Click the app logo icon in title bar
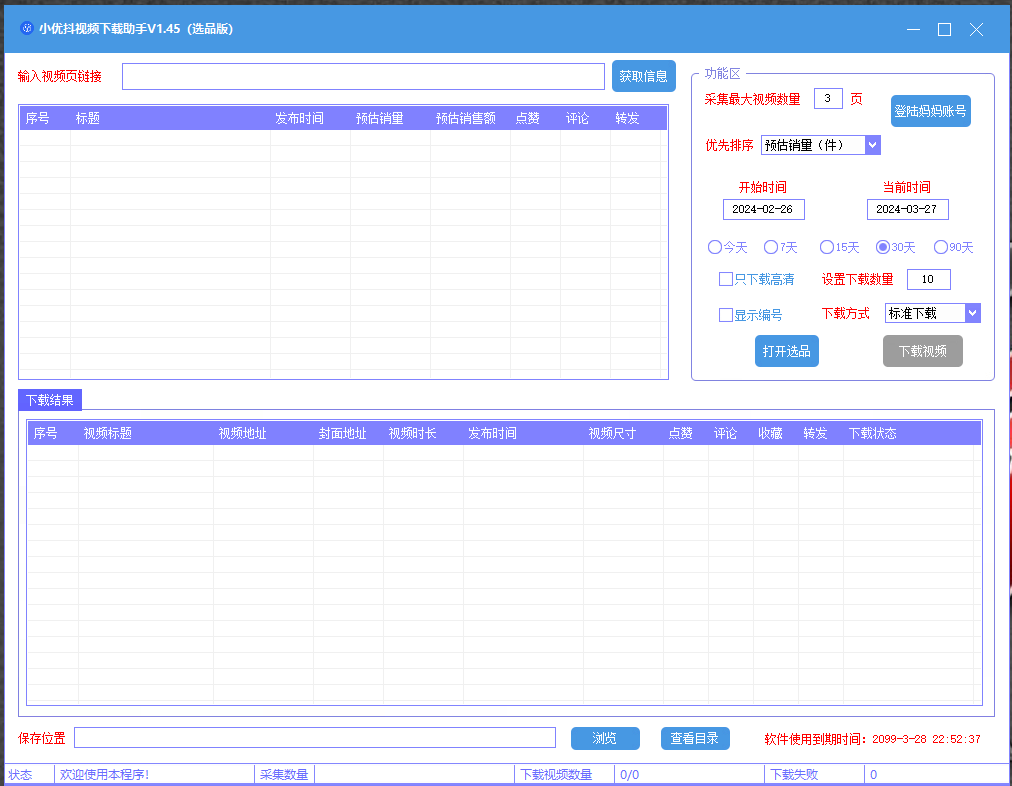 (x=26, y=29)
